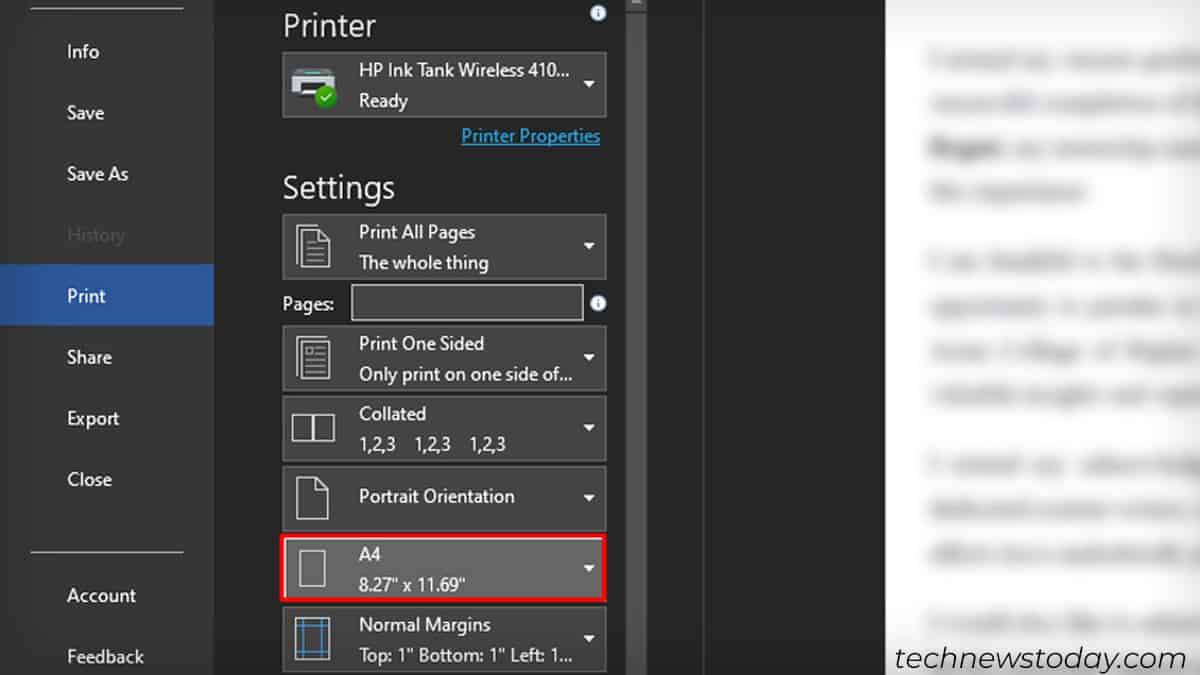Open the Collated options dropdown

(591, 428)
